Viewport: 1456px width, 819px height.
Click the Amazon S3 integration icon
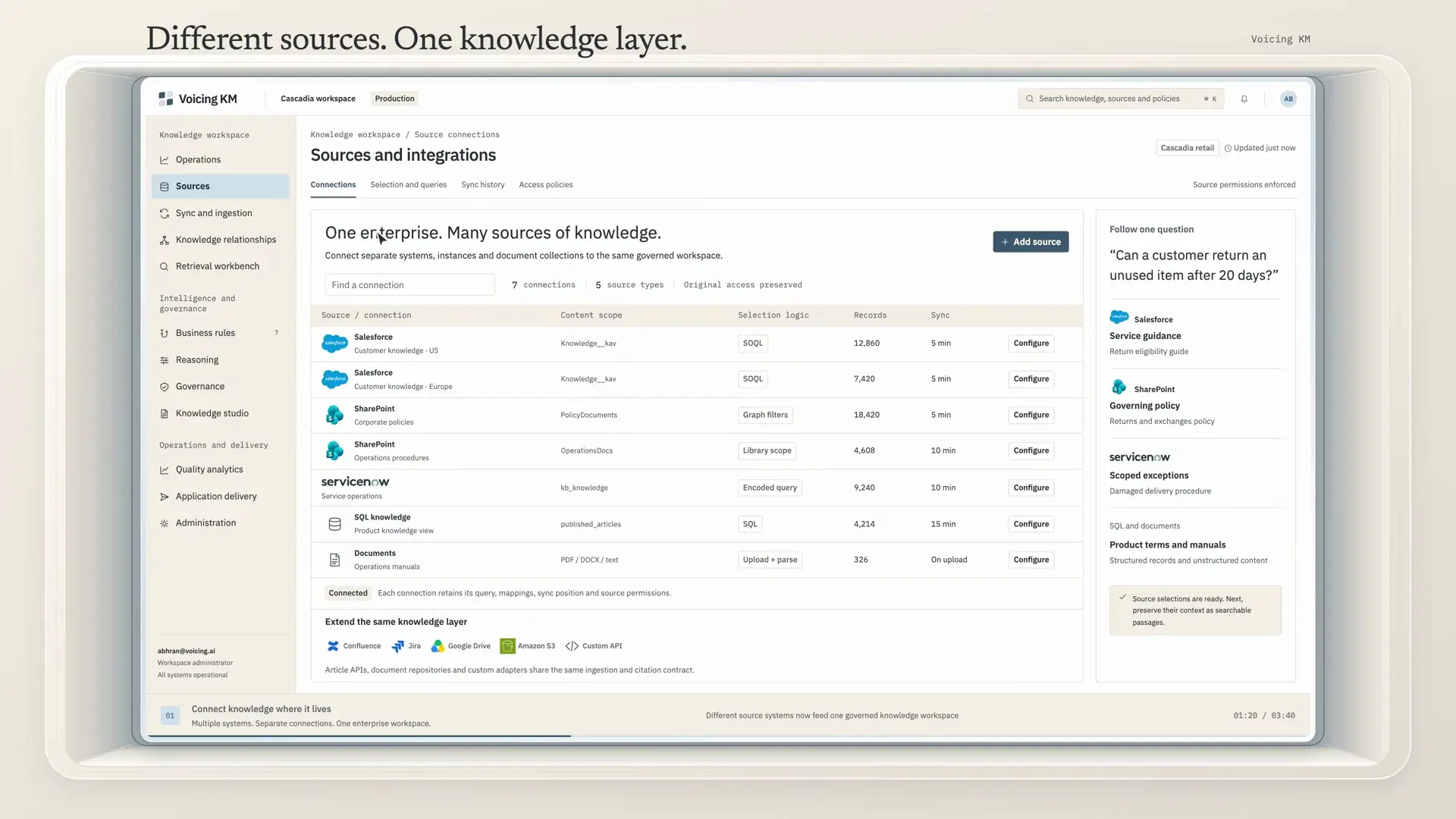(507, 646)
